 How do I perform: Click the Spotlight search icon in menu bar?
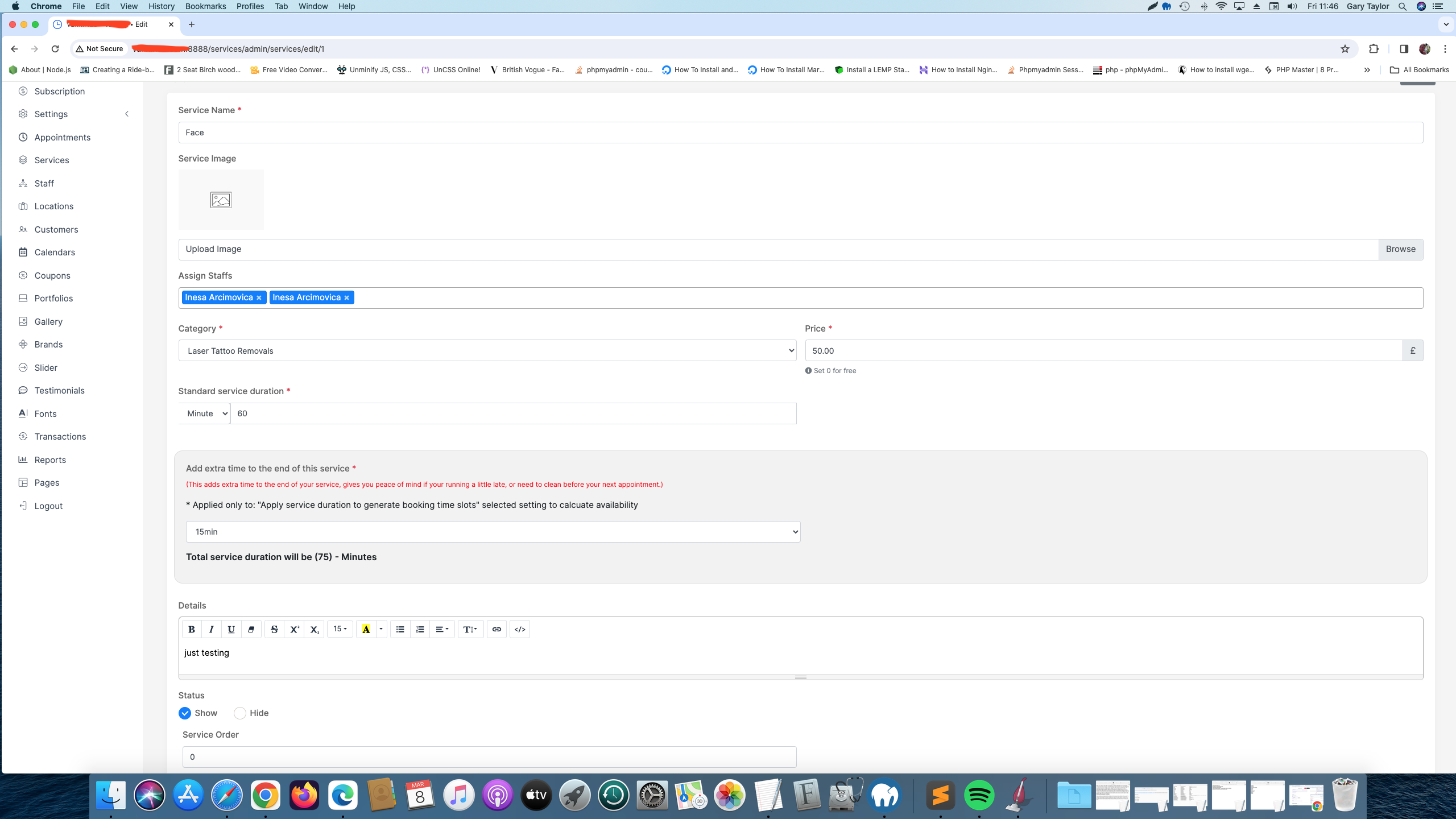coord(1403,6)
